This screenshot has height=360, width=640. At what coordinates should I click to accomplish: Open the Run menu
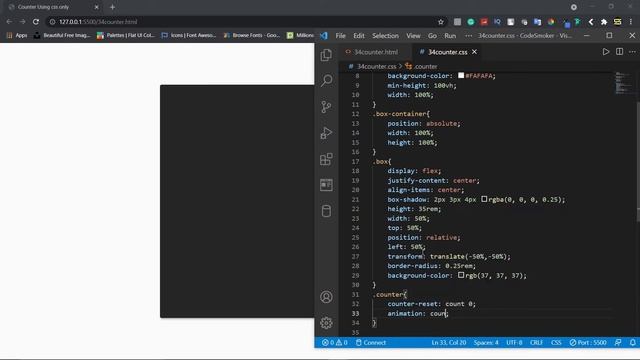[450, 36]
